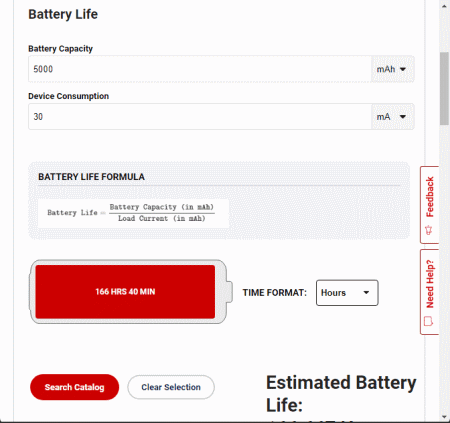This screenshot has width=450, height=423.
Task: Click the red battery life indicator
Action: (125, 292)
